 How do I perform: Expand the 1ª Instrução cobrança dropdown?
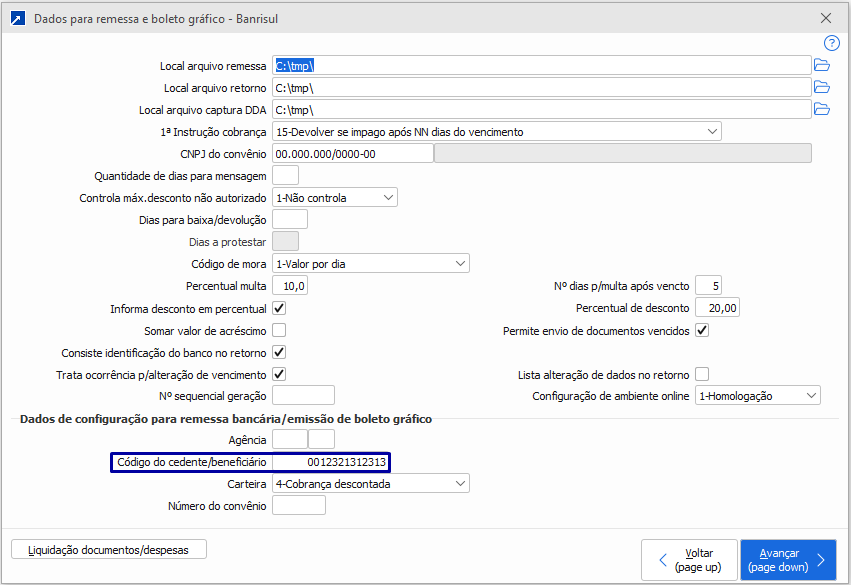pos(712,131)
